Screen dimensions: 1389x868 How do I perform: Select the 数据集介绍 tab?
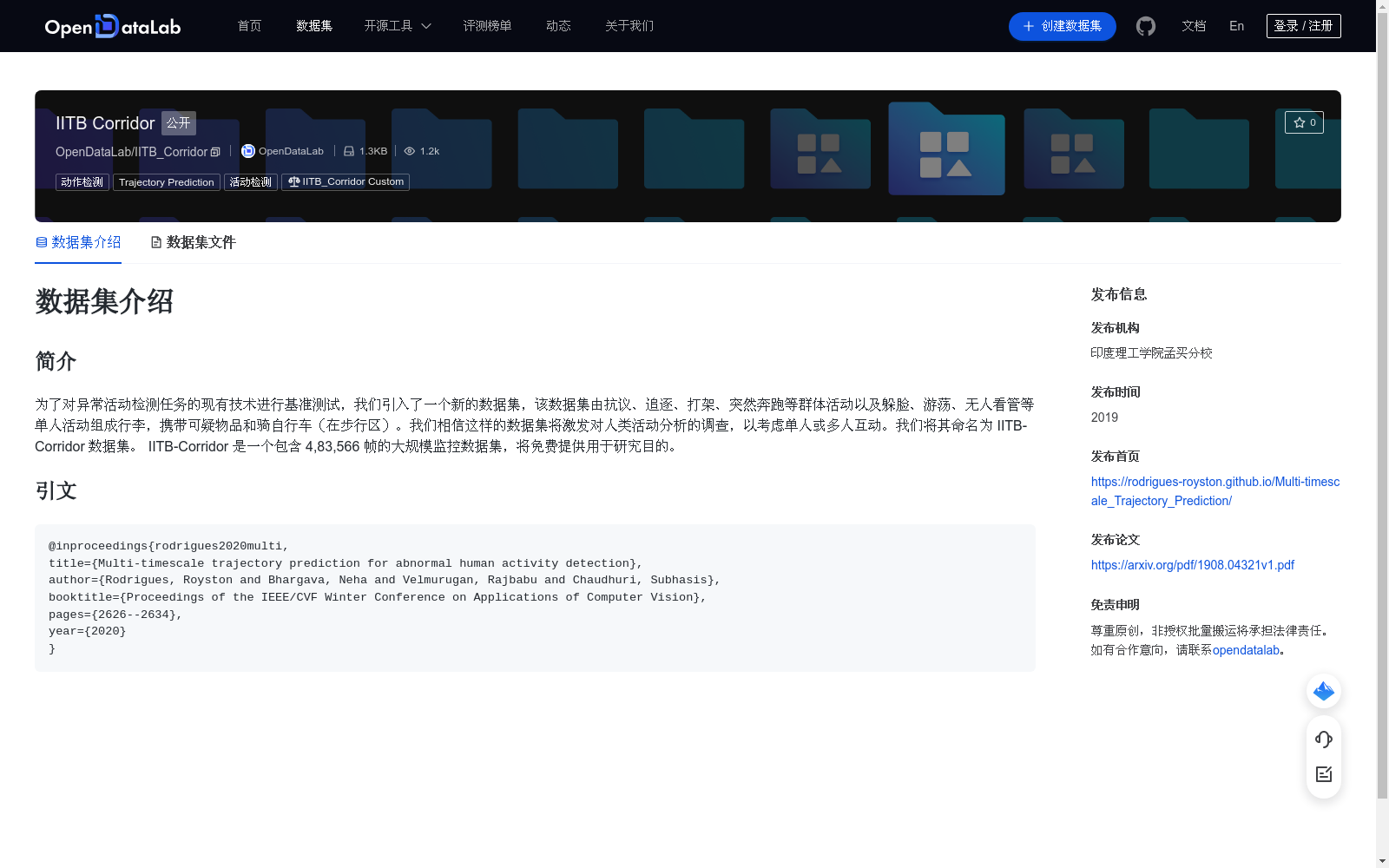[x=78, y=242]
